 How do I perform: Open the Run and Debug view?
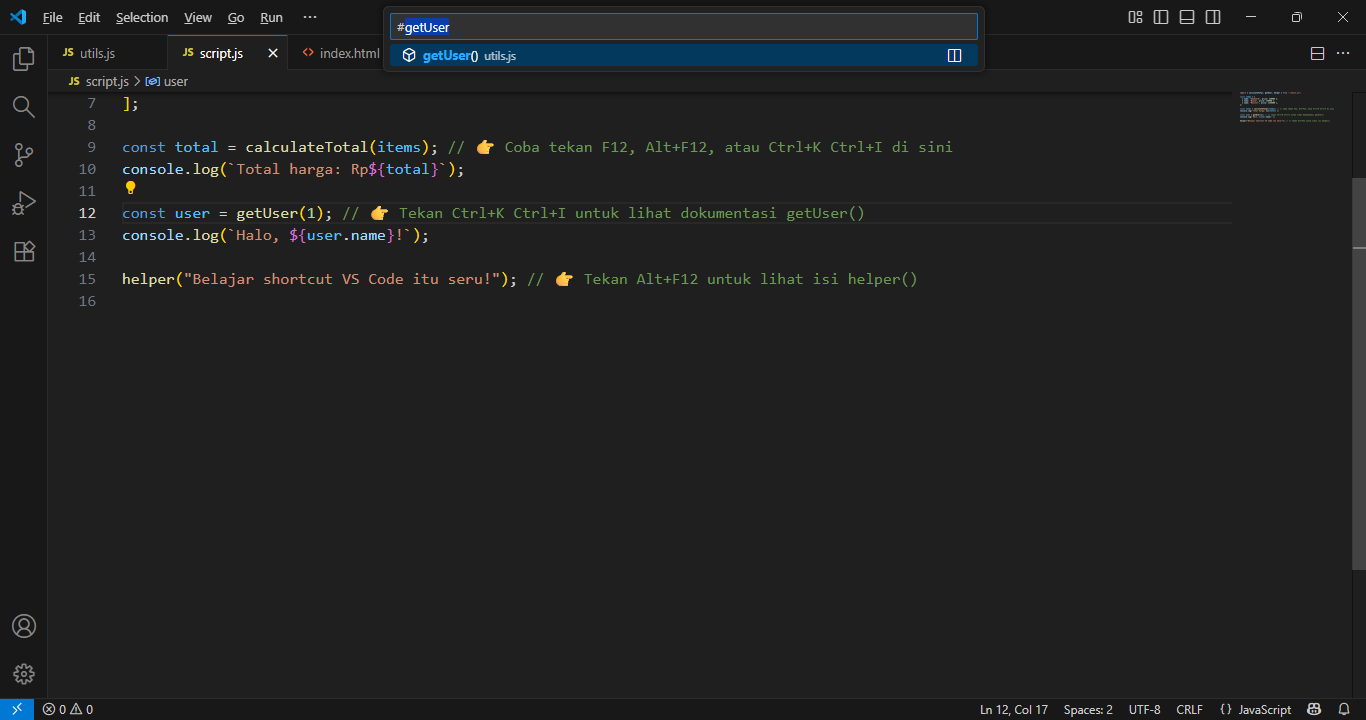point(22,203)
